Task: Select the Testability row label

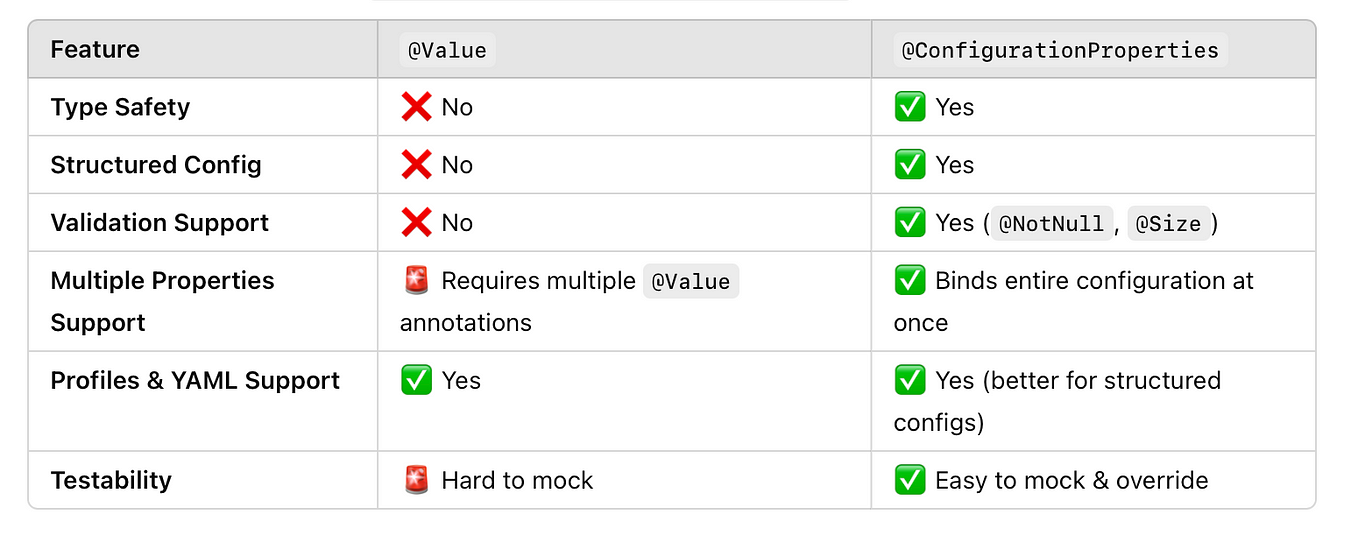Action: pyautogui.click(x=111, y=480)
